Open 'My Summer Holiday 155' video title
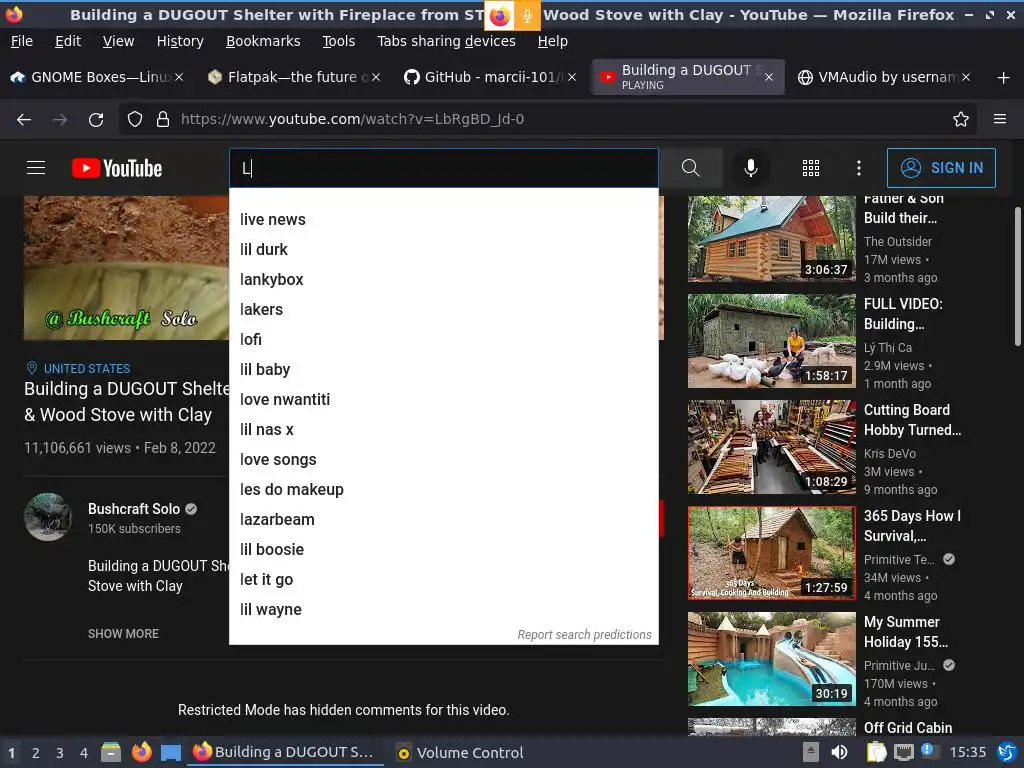 click(x=906, y=632)
